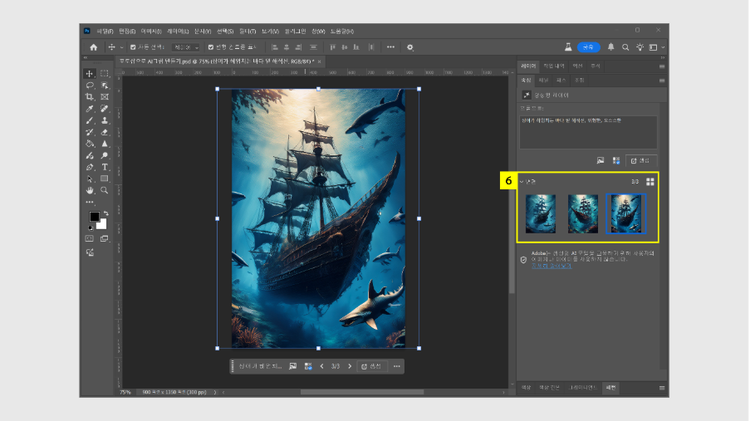Click the blue Share button

tap(589, 47)
